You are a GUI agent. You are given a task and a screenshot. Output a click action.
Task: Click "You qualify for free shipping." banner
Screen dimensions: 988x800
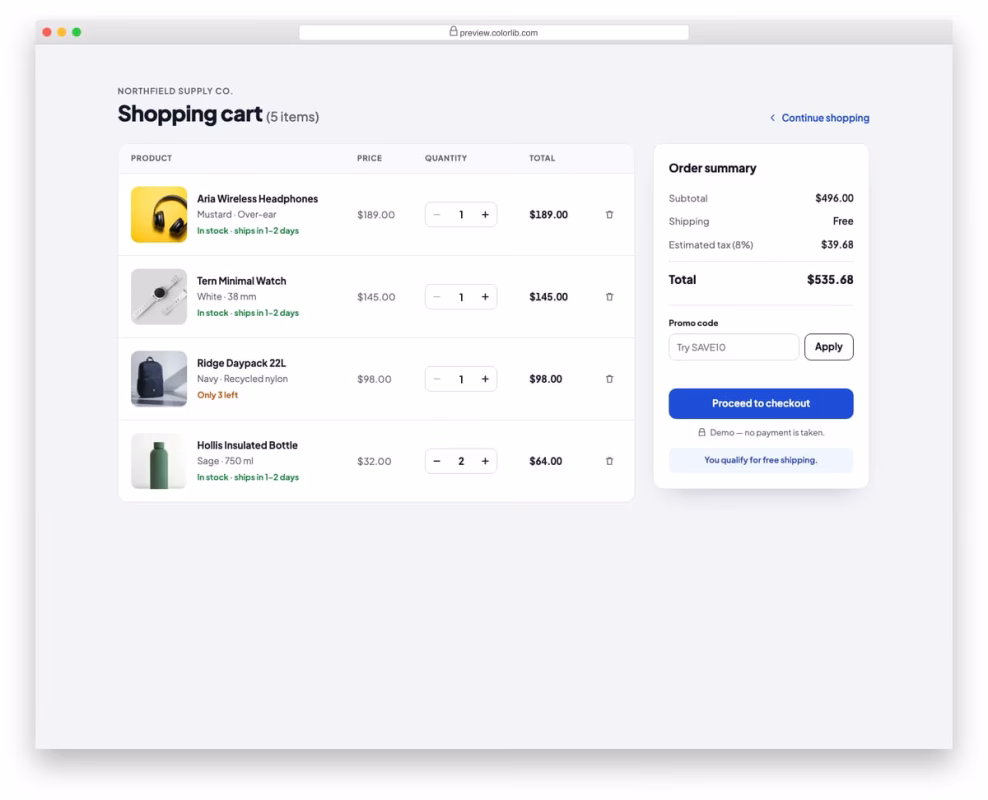(x=761, y=460)
